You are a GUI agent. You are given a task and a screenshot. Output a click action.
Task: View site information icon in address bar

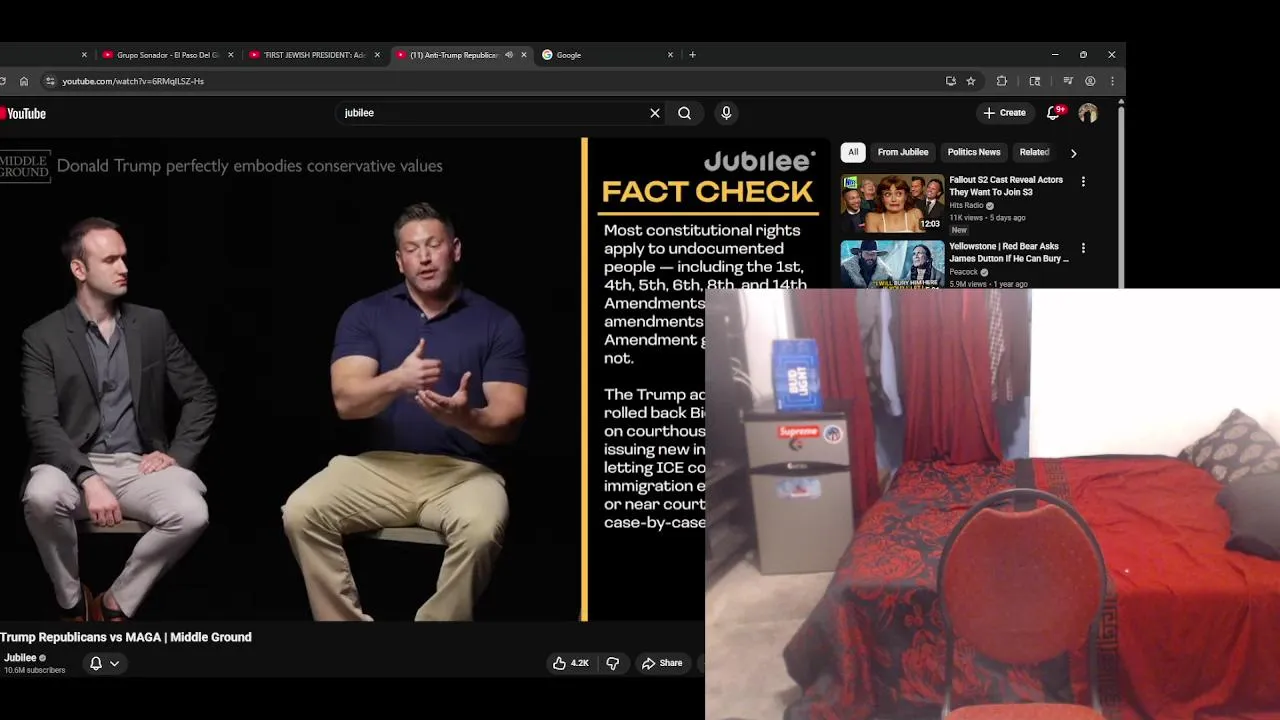pyautogui.click(x=50, y=81)
